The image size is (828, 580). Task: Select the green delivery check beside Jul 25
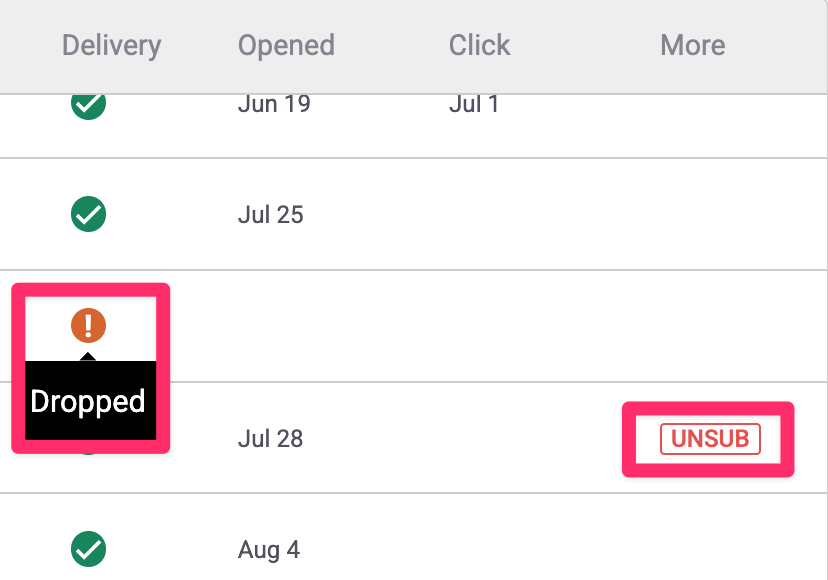(89, 214)
